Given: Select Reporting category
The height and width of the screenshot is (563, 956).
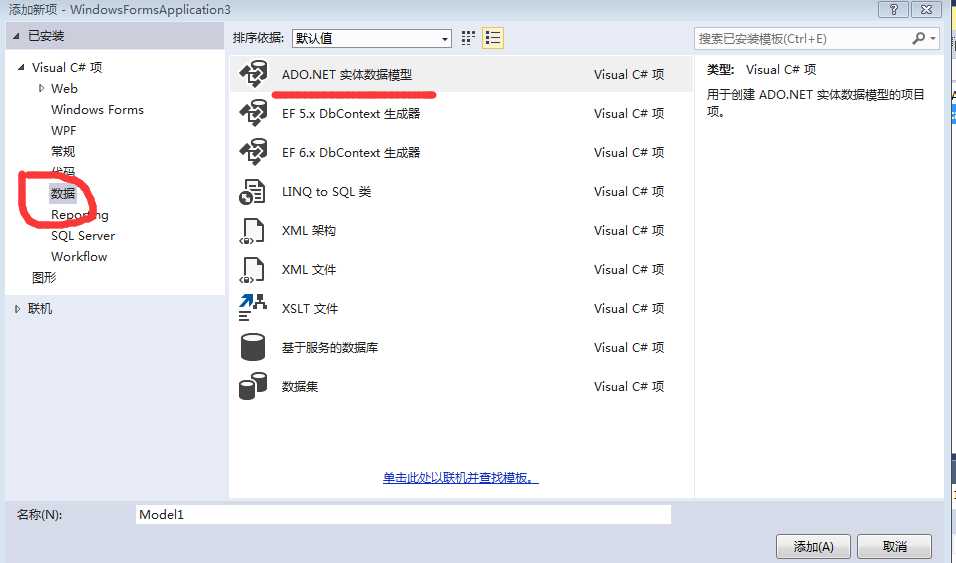Looking at the screenshot, I should 80,215.
